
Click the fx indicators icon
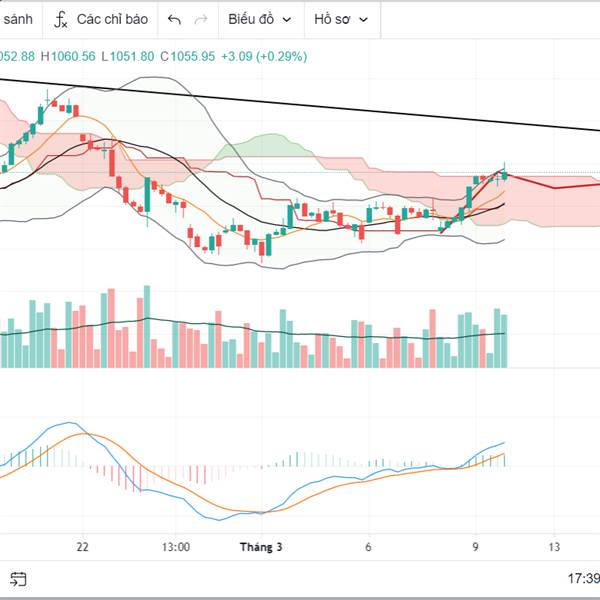click(61, 19)
